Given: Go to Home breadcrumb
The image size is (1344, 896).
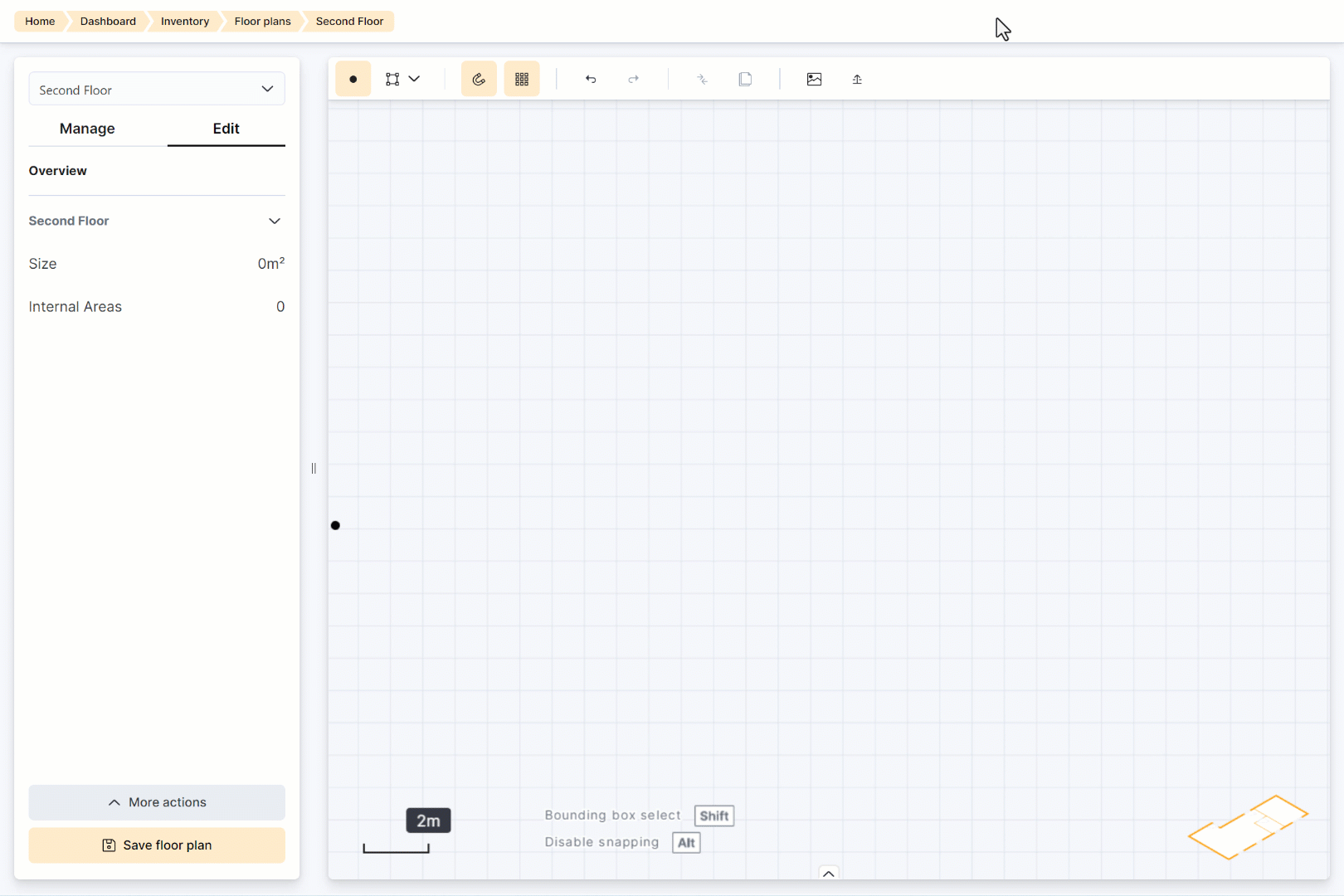Looking at the screenshot, I should point(40,21).
